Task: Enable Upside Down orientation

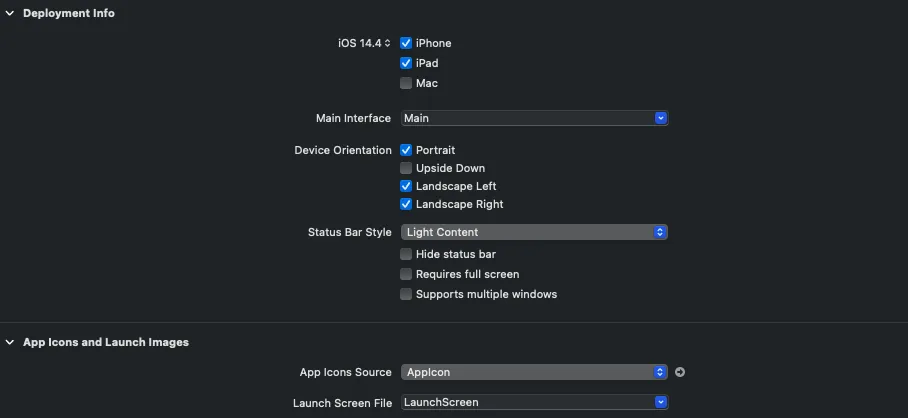Action: tap(406, 168)
